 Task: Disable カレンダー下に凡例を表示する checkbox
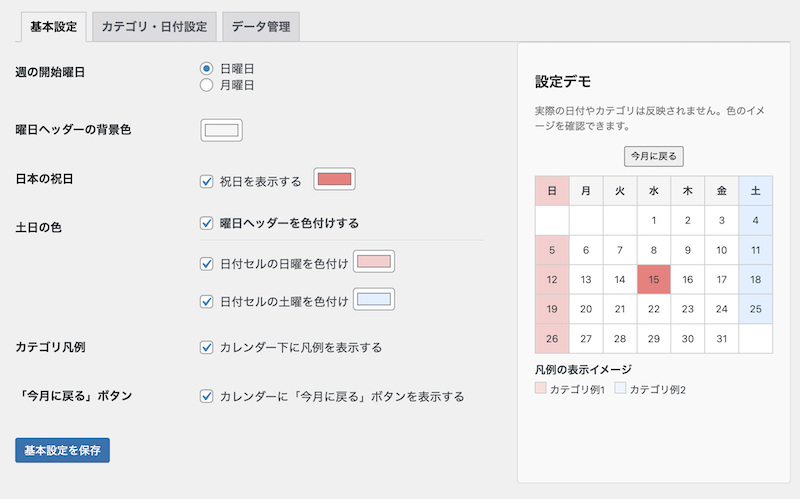tap(207, 348)
